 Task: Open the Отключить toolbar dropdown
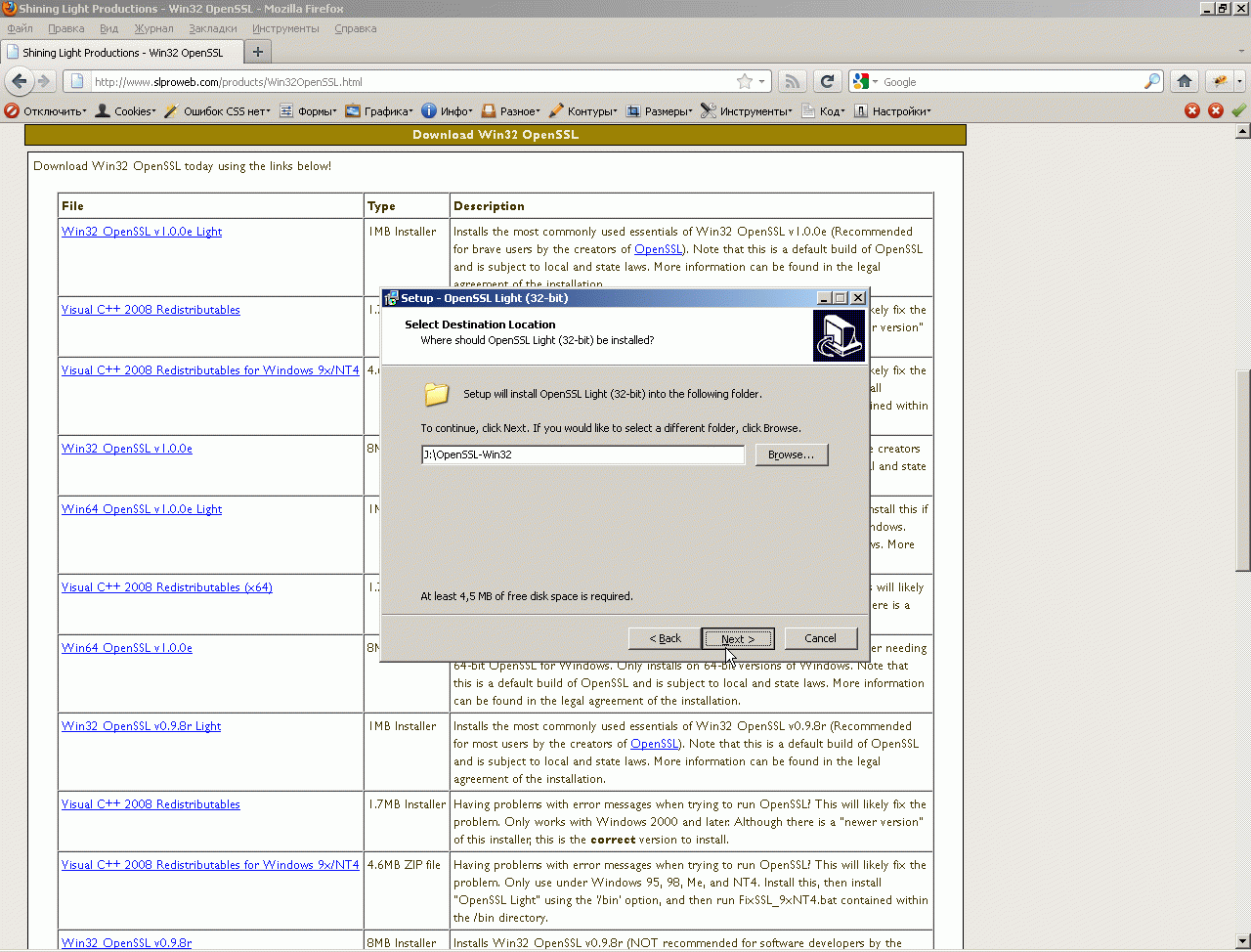[x=45, y=111]
